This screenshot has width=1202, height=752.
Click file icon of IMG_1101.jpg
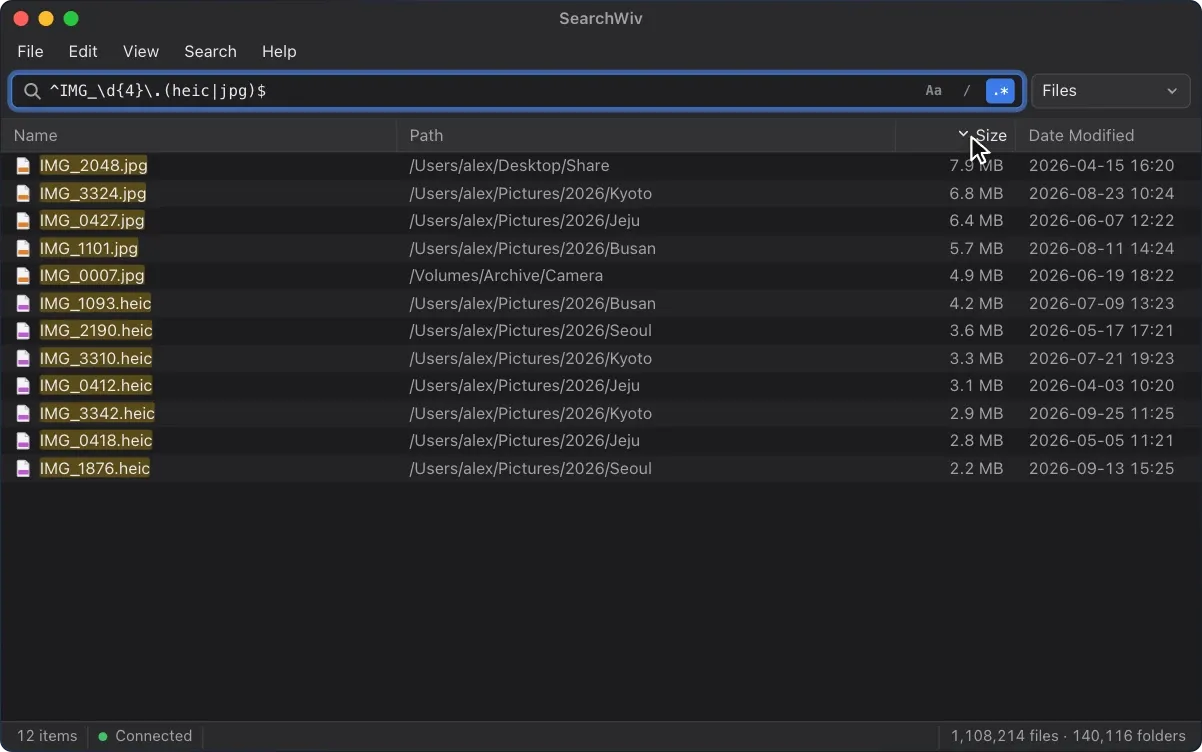tap(23, 248)
